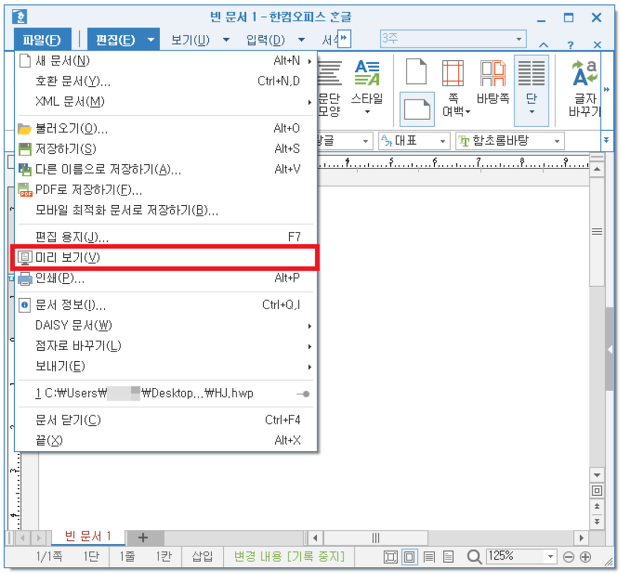Screen dimensions: 620x573
Task: Add a new document tab with plus
Action: point(143,537)
